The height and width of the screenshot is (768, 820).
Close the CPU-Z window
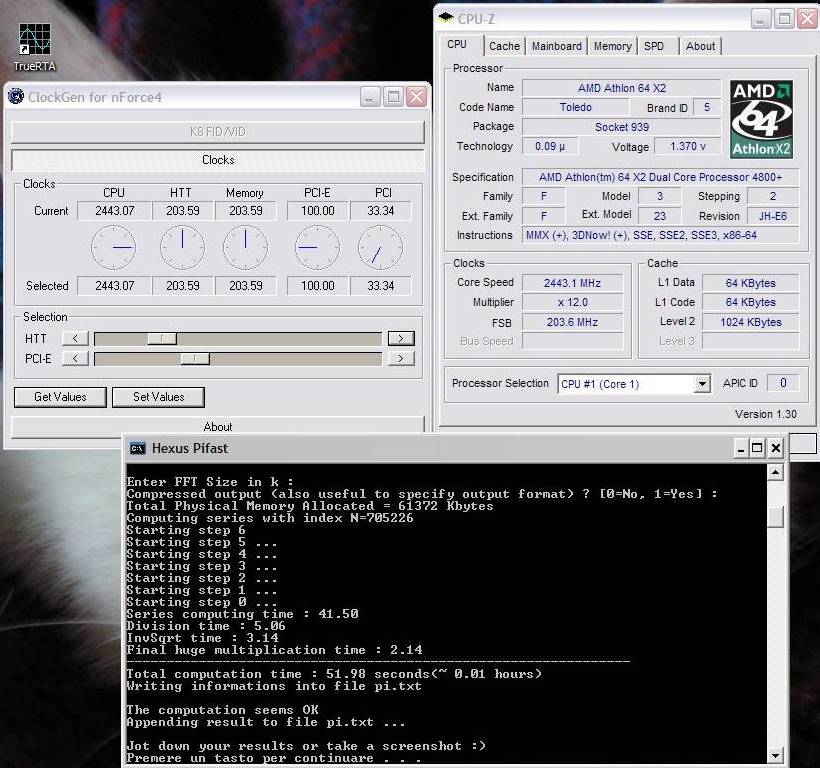click(807, 19)
